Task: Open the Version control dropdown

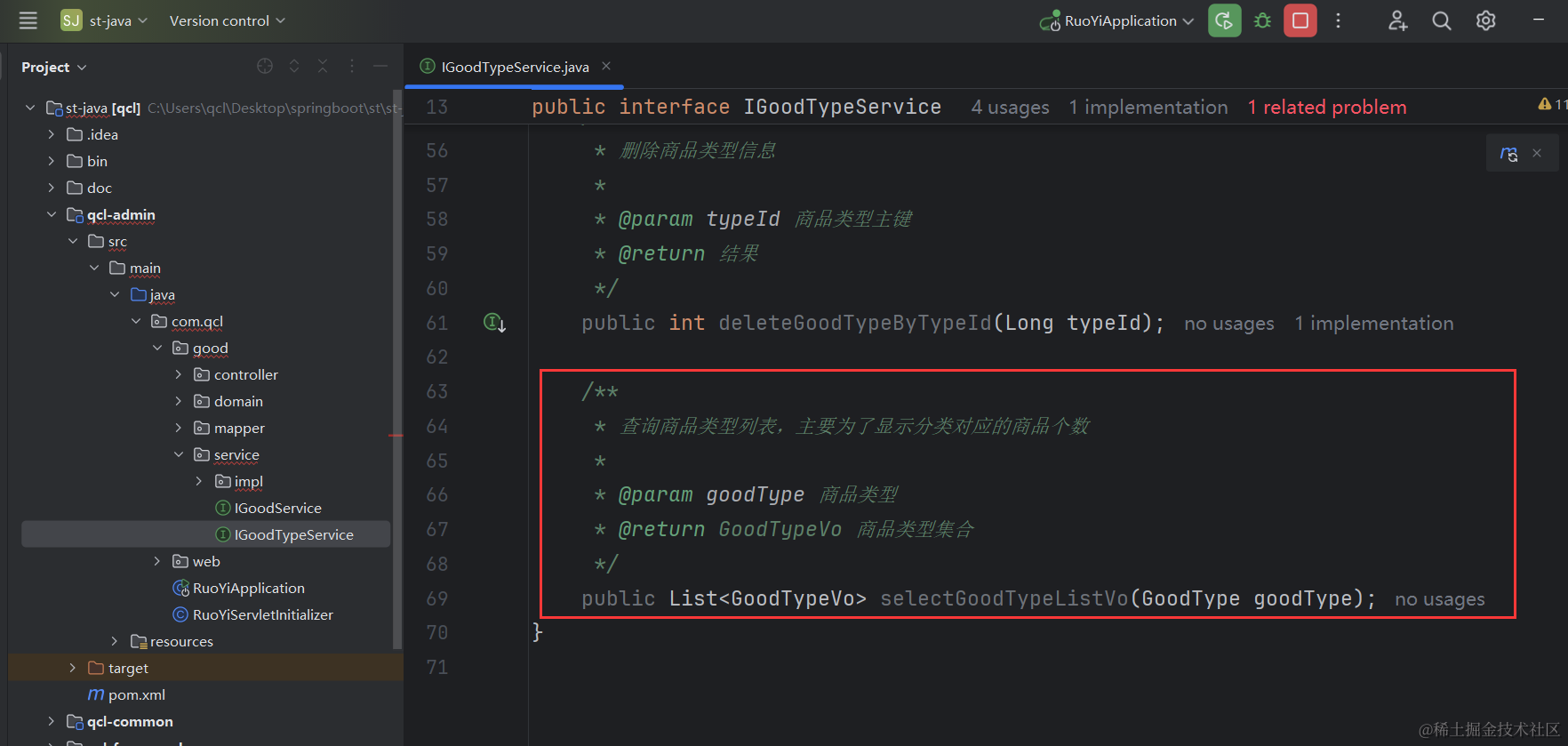Action: coord(227,20)
